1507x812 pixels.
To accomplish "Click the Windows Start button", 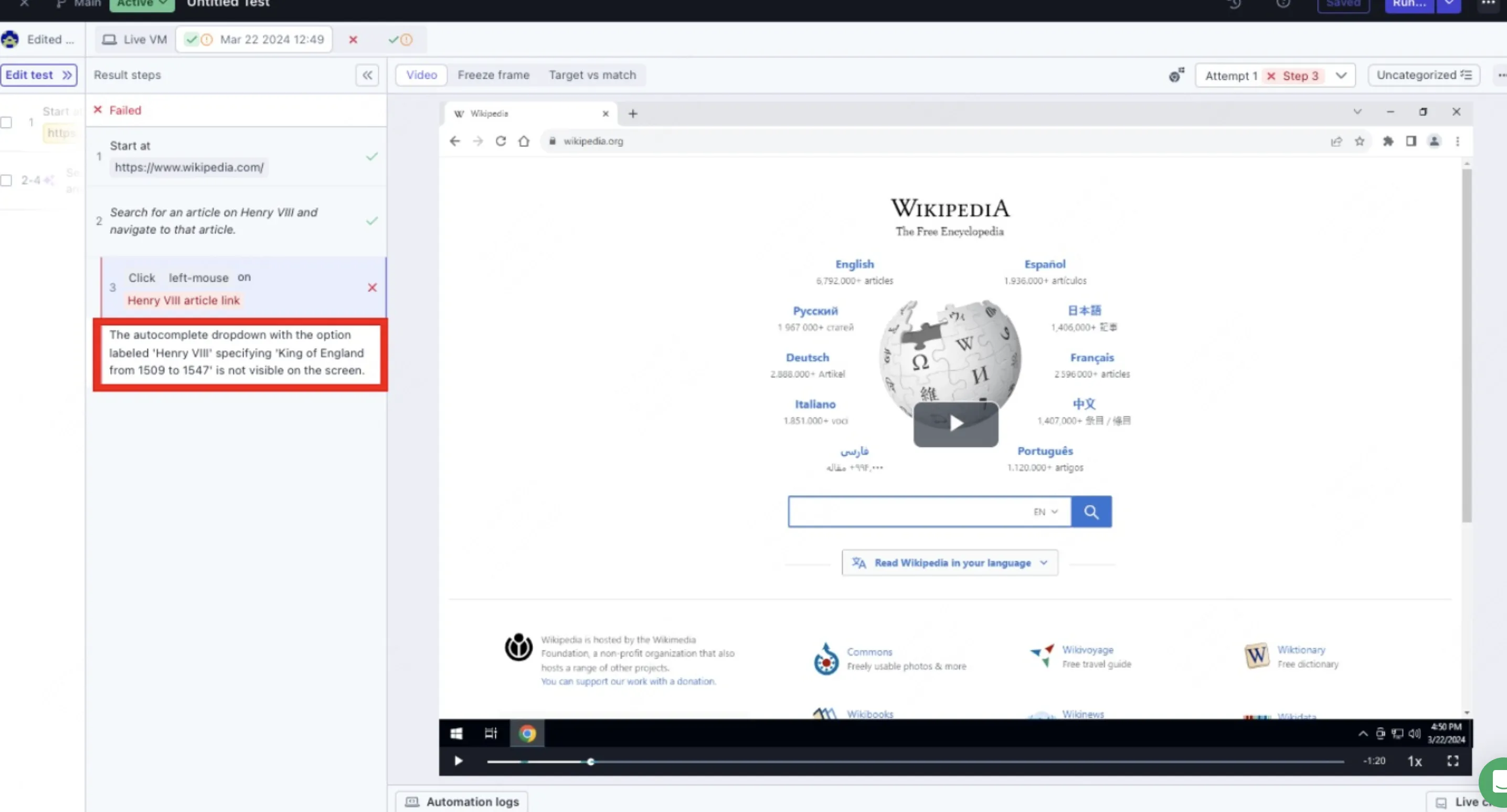I will click(457, 733).
